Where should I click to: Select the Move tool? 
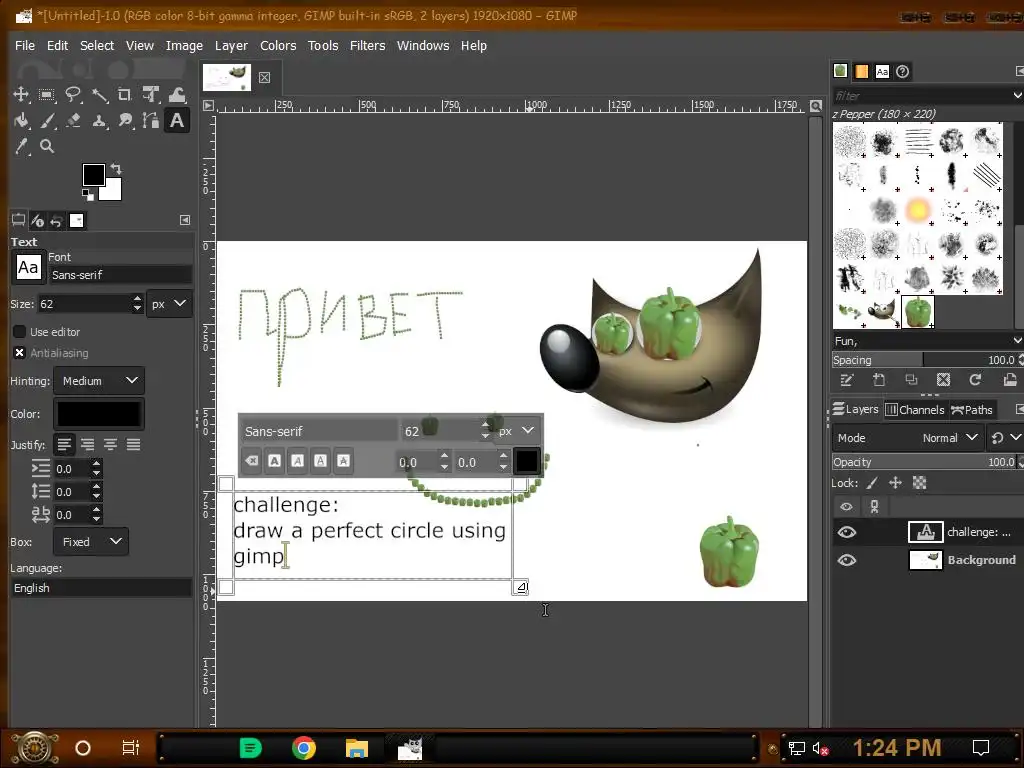click(21, 95)
